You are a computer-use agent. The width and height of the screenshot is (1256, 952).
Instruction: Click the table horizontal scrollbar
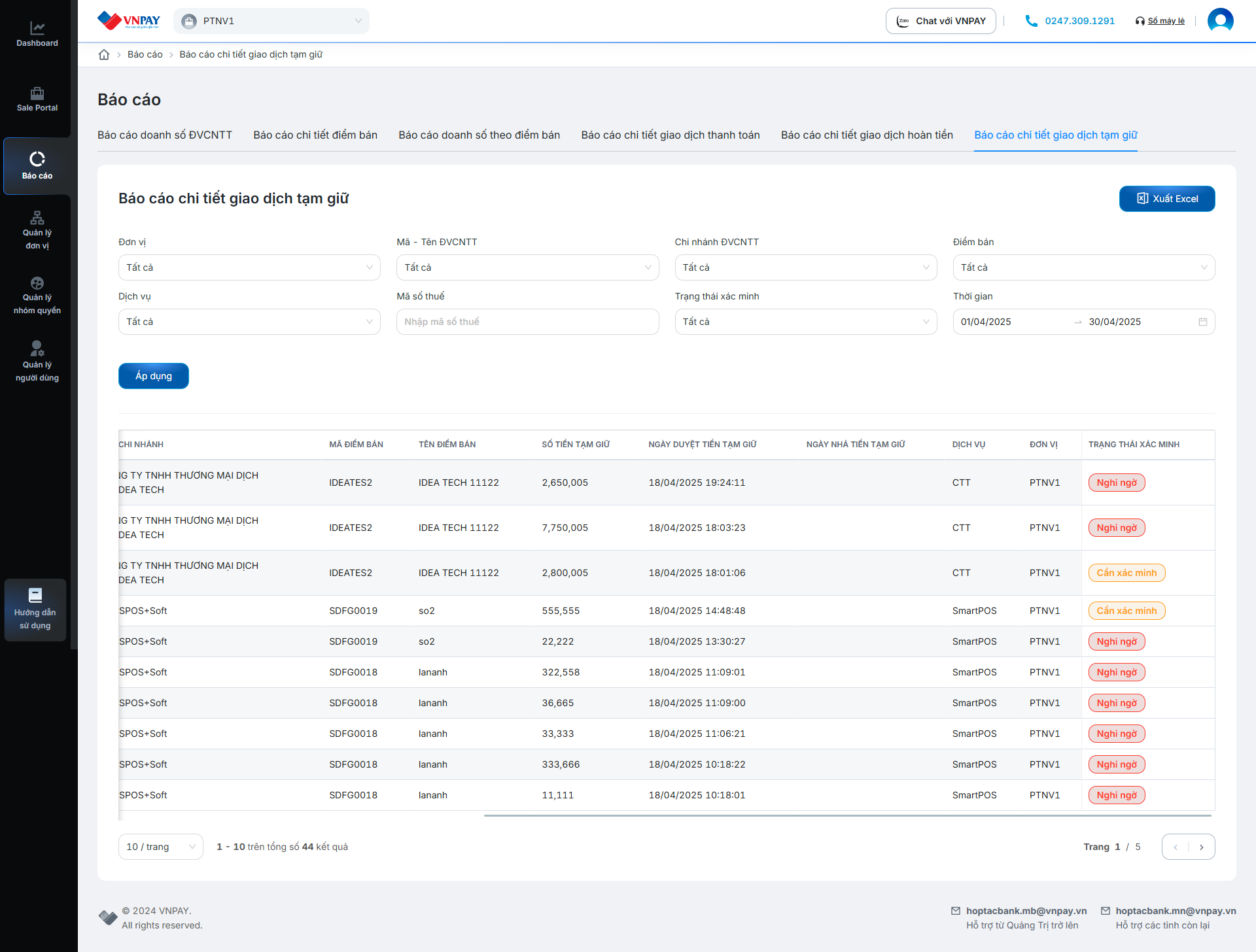(847, 815)
